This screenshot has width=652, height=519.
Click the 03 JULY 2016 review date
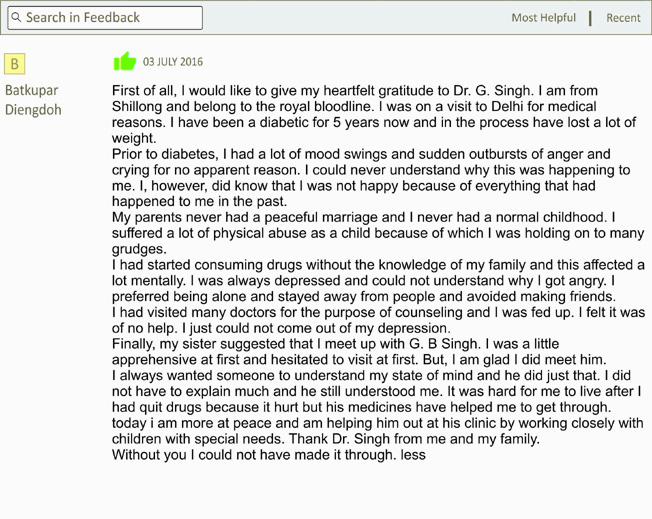click(173, 62)
